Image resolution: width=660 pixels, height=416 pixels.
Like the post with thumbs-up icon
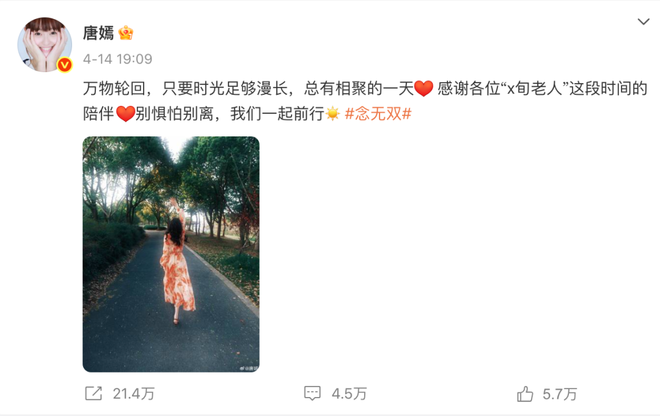(525, 394)
